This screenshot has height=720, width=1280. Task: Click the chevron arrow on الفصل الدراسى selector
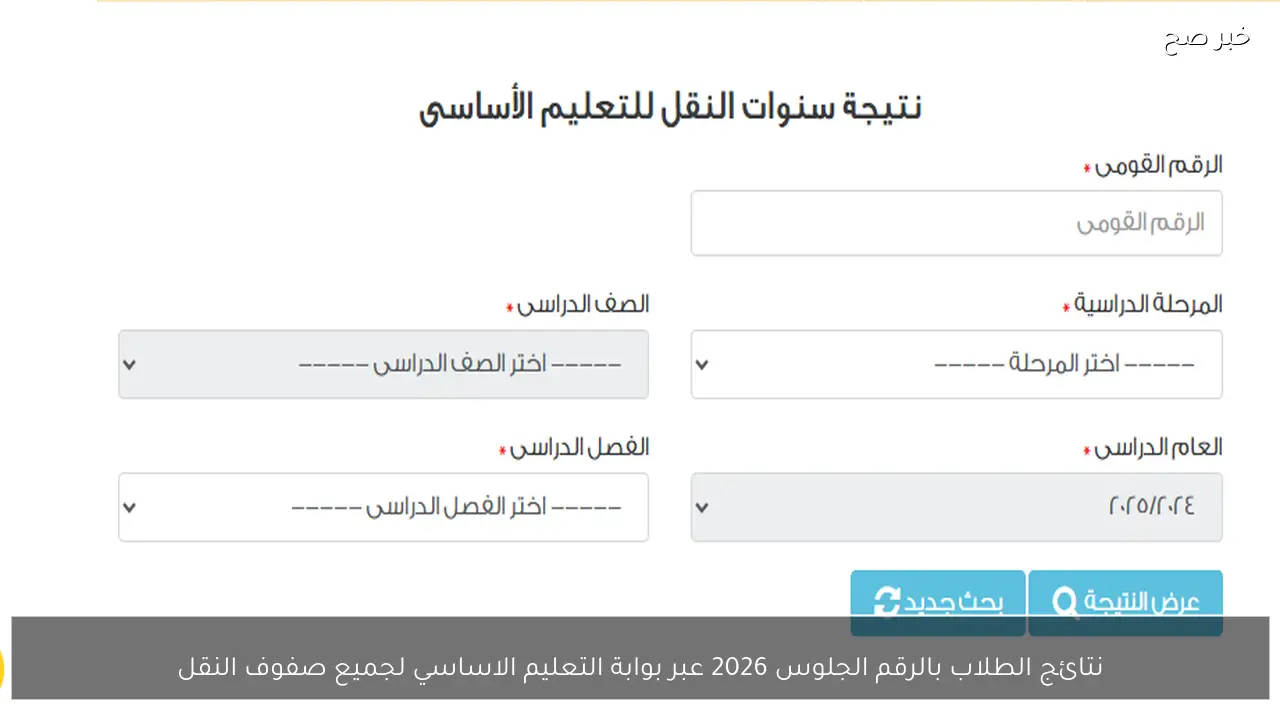click(130, 507)
